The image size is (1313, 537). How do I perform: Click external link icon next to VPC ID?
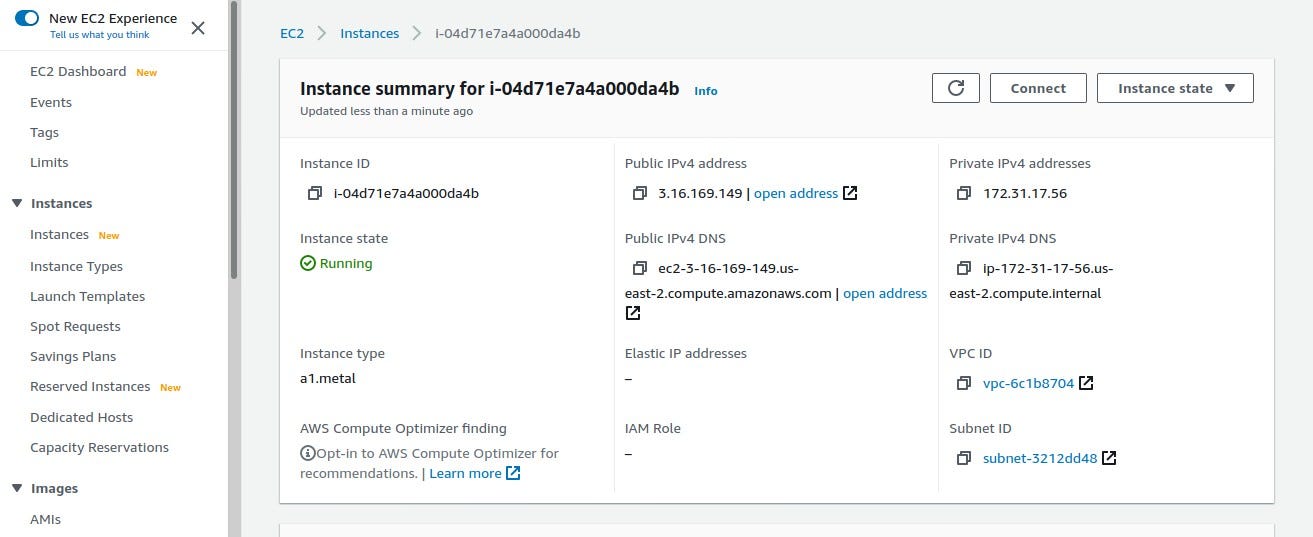(x=1086, y=383)
